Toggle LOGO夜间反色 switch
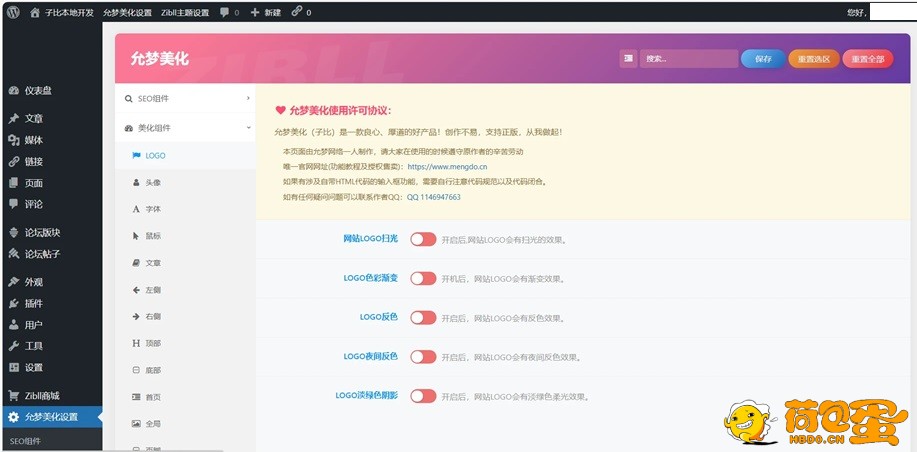Image resolution: width=917 pixels, height=452 pixels. [423, 357]
